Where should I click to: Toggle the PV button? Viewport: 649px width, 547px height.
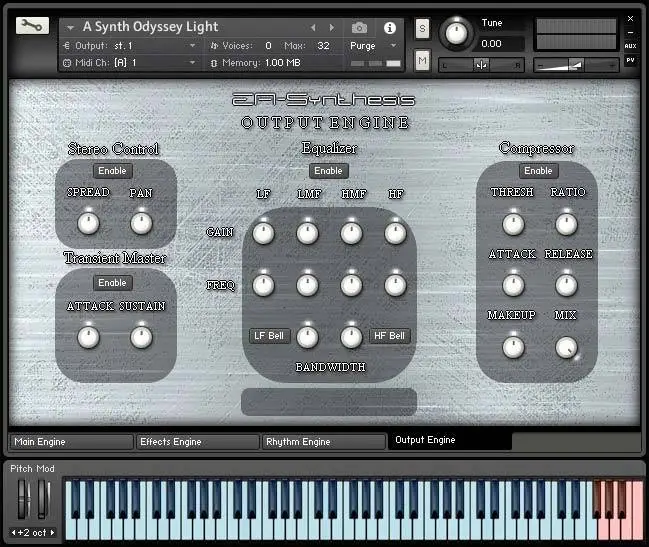(630, 60)
